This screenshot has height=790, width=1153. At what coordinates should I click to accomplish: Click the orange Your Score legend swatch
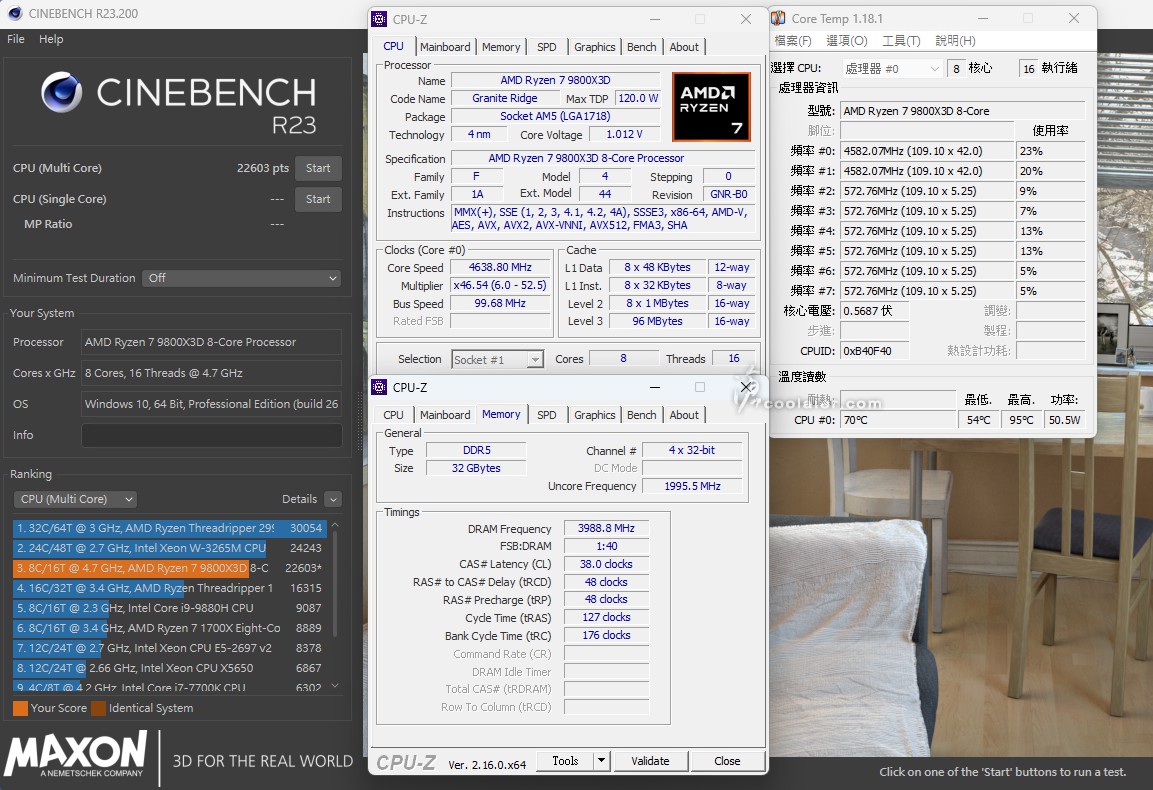coord(20,708)
